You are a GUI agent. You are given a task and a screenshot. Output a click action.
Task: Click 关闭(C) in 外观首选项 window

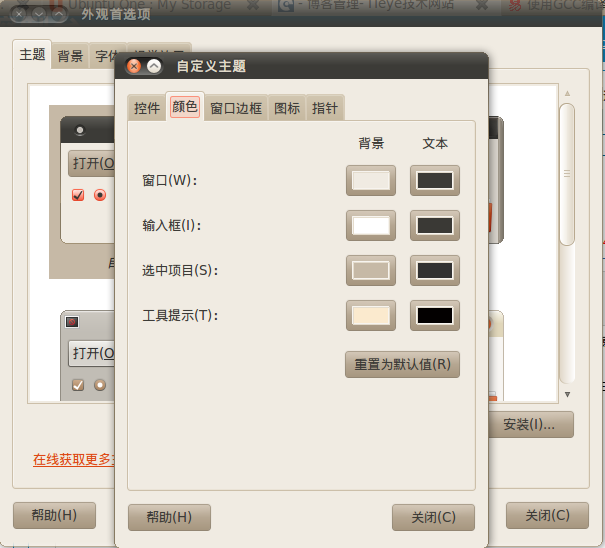(x=548, y=515)
